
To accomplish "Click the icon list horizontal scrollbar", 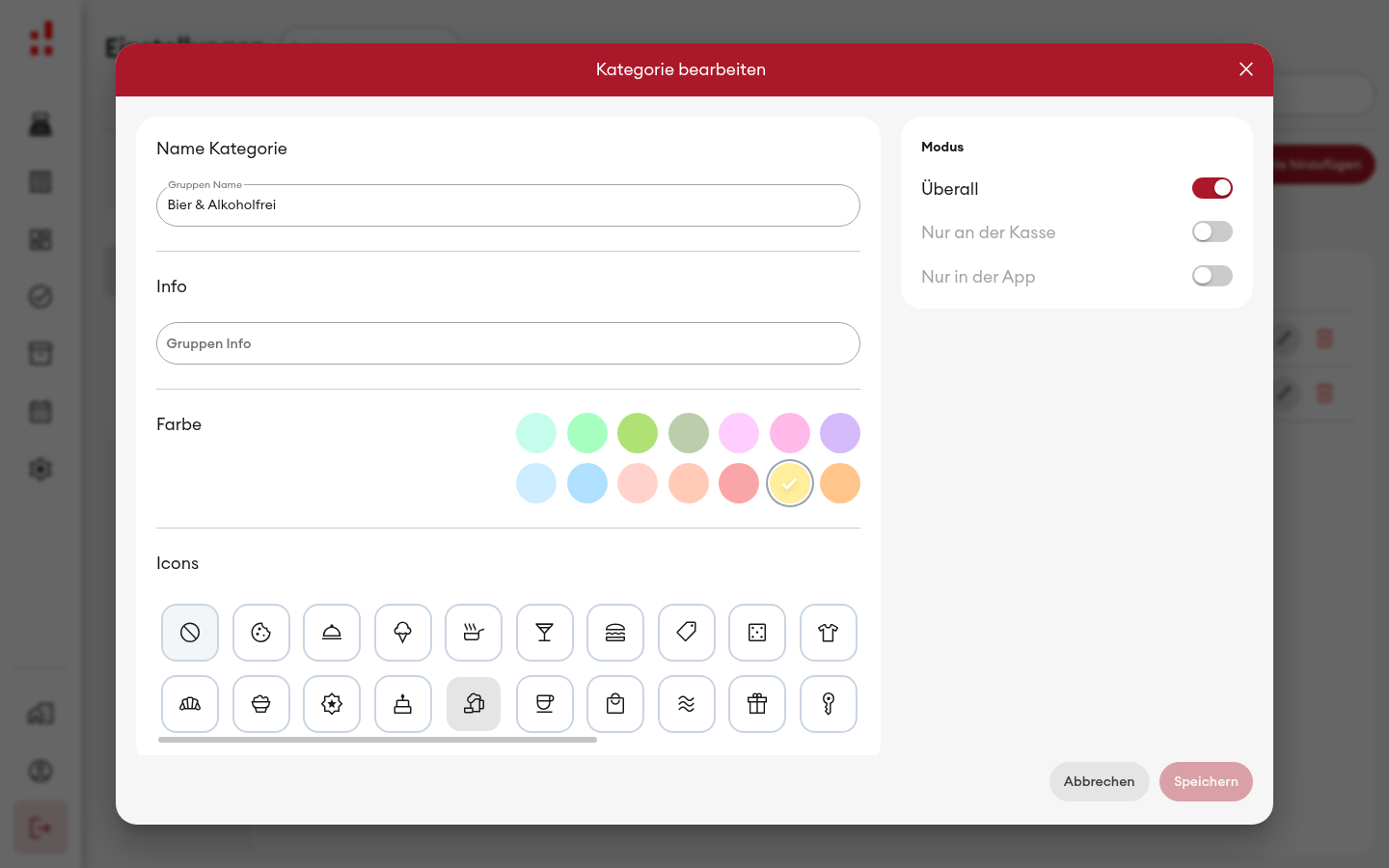I will [377, 740].
